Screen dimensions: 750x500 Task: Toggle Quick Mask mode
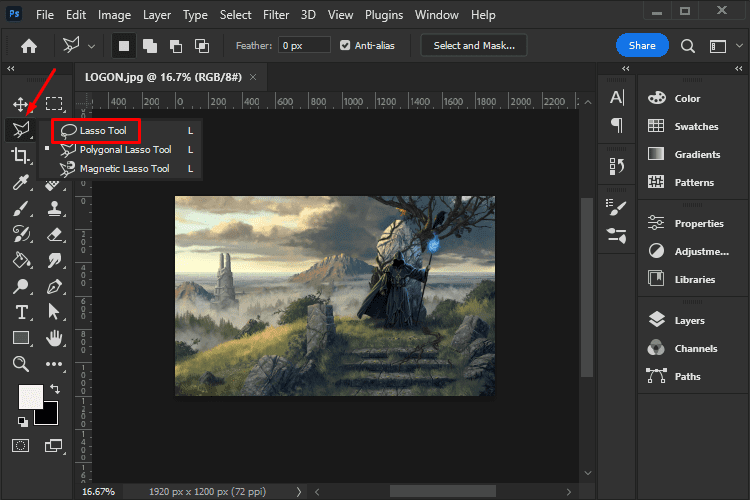click(21, 445)
